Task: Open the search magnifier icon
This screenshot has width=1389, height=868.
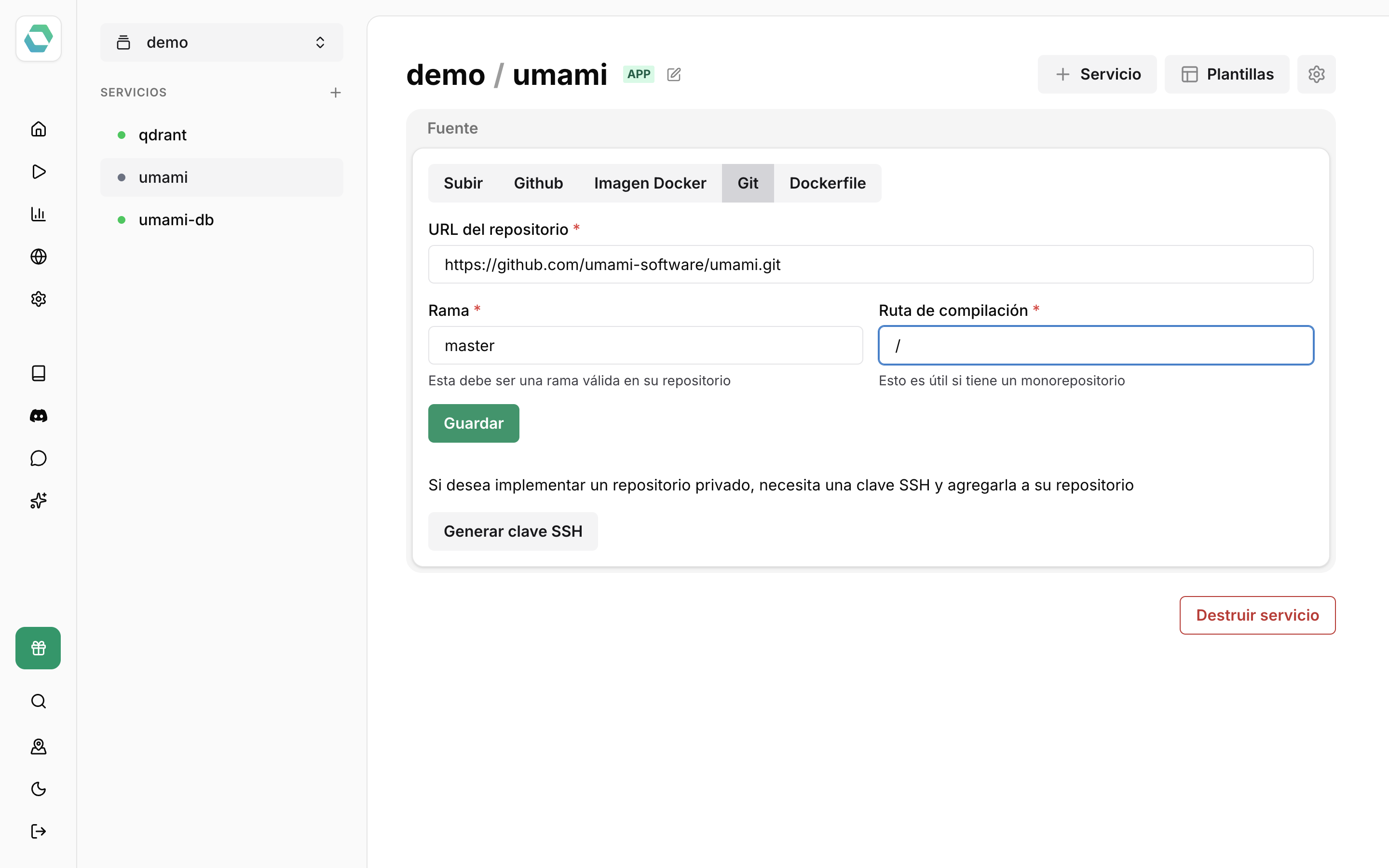Action: coord(39,702)
